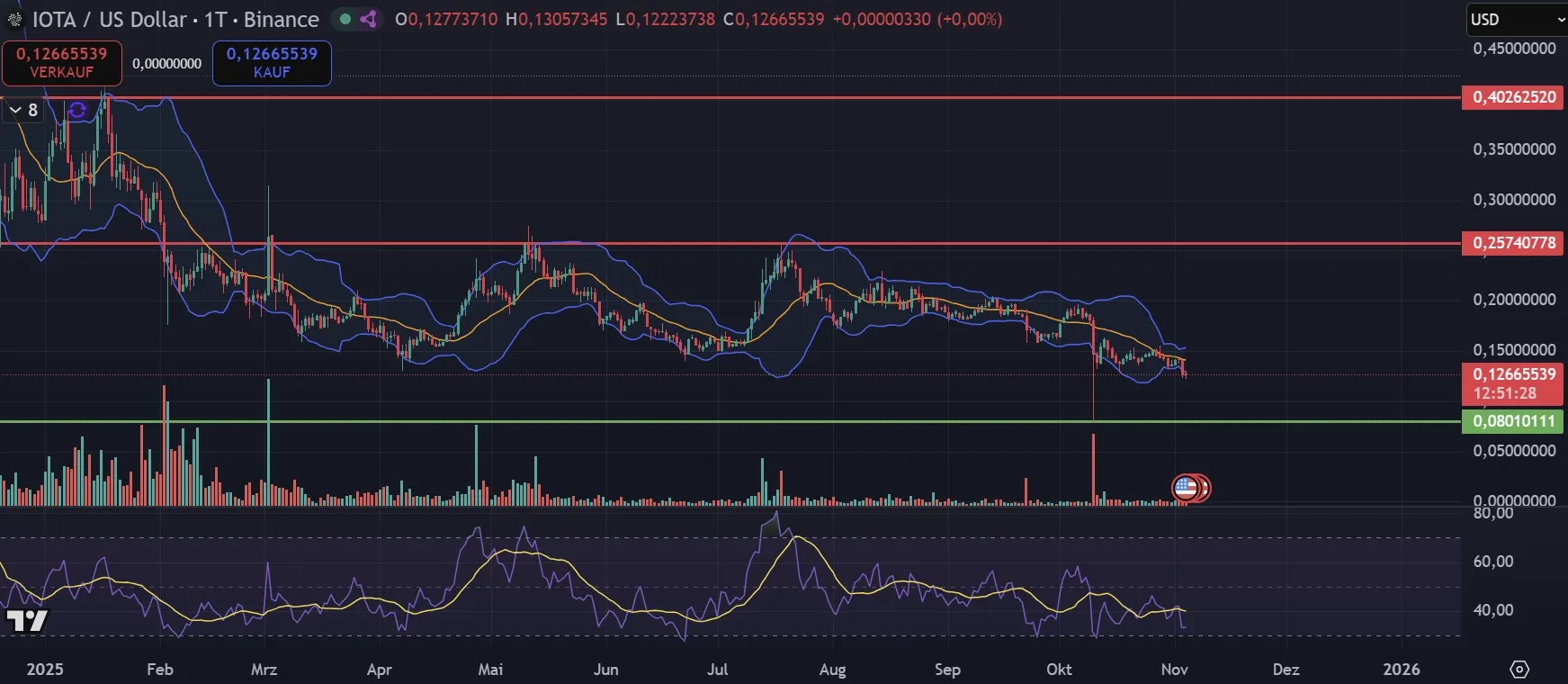Screen dimensions: 1568x684
Task: Click the spread value 0,00000000
Action: pyautogui.click(x=166, y=64)
